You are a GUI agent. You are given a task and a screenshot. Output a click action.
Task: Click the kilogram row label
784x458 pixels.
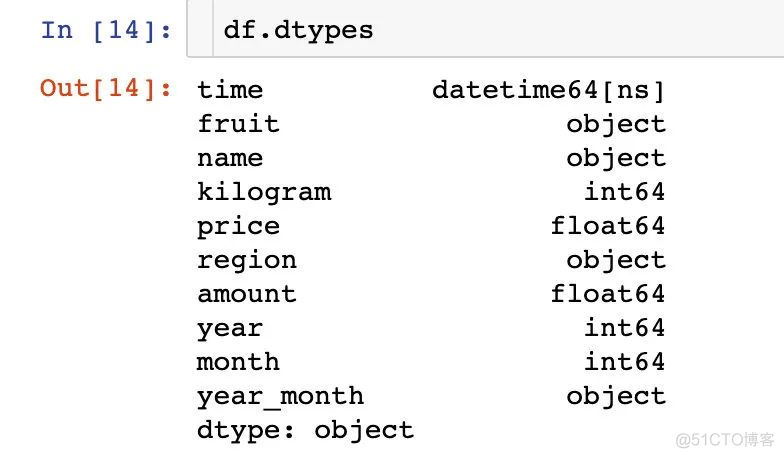264,192
